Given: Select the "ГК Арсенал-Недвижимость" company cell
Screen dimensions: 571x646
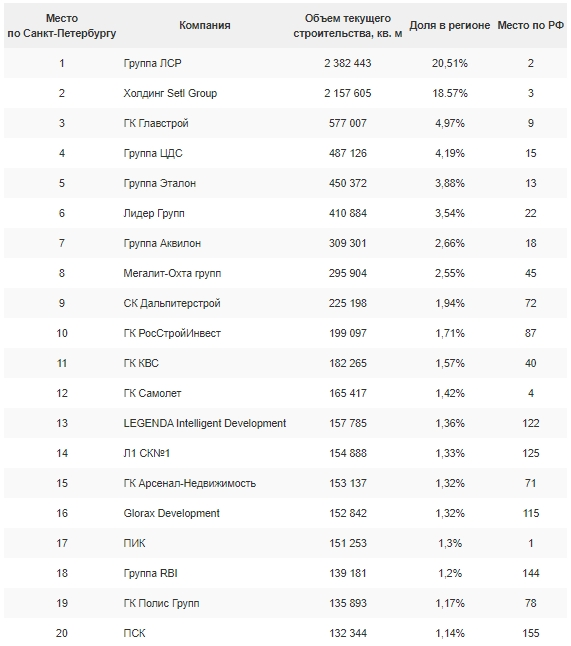Looking at the screenshot, I should pos(190,483).
